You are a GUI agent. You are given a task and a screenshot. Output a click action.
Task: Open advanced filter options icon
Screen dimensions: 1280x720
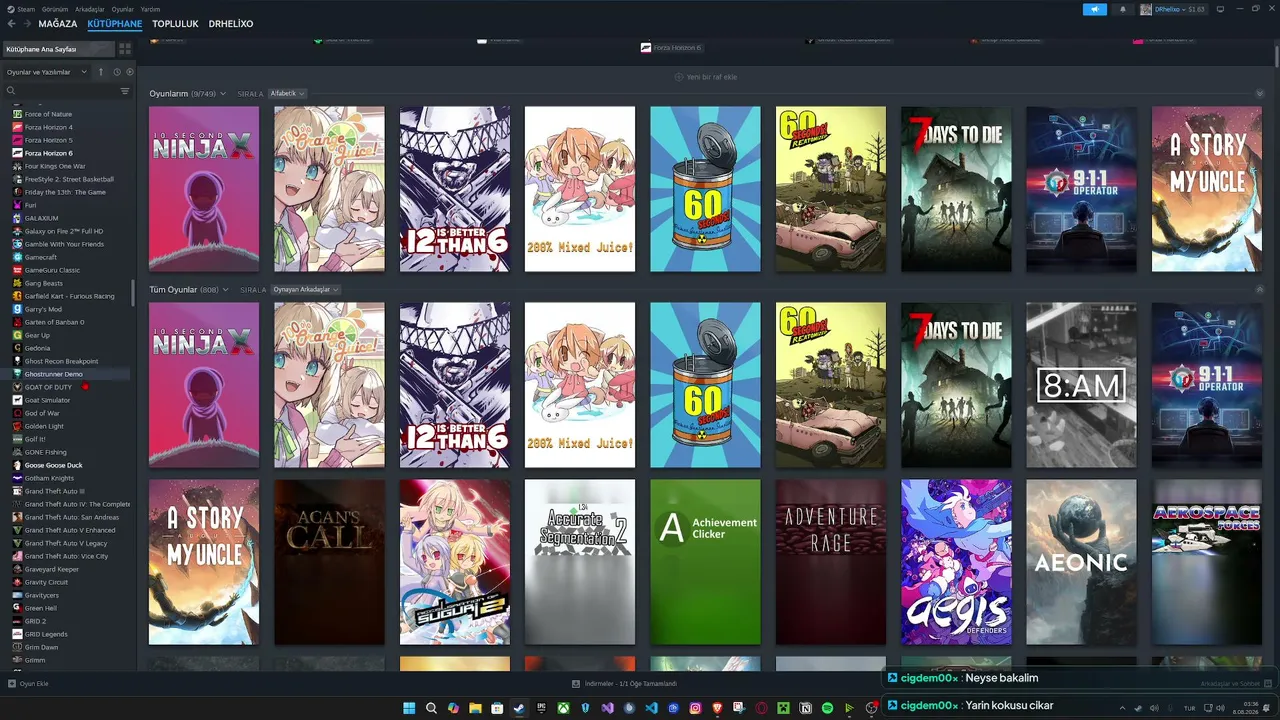tap(125, 91)
